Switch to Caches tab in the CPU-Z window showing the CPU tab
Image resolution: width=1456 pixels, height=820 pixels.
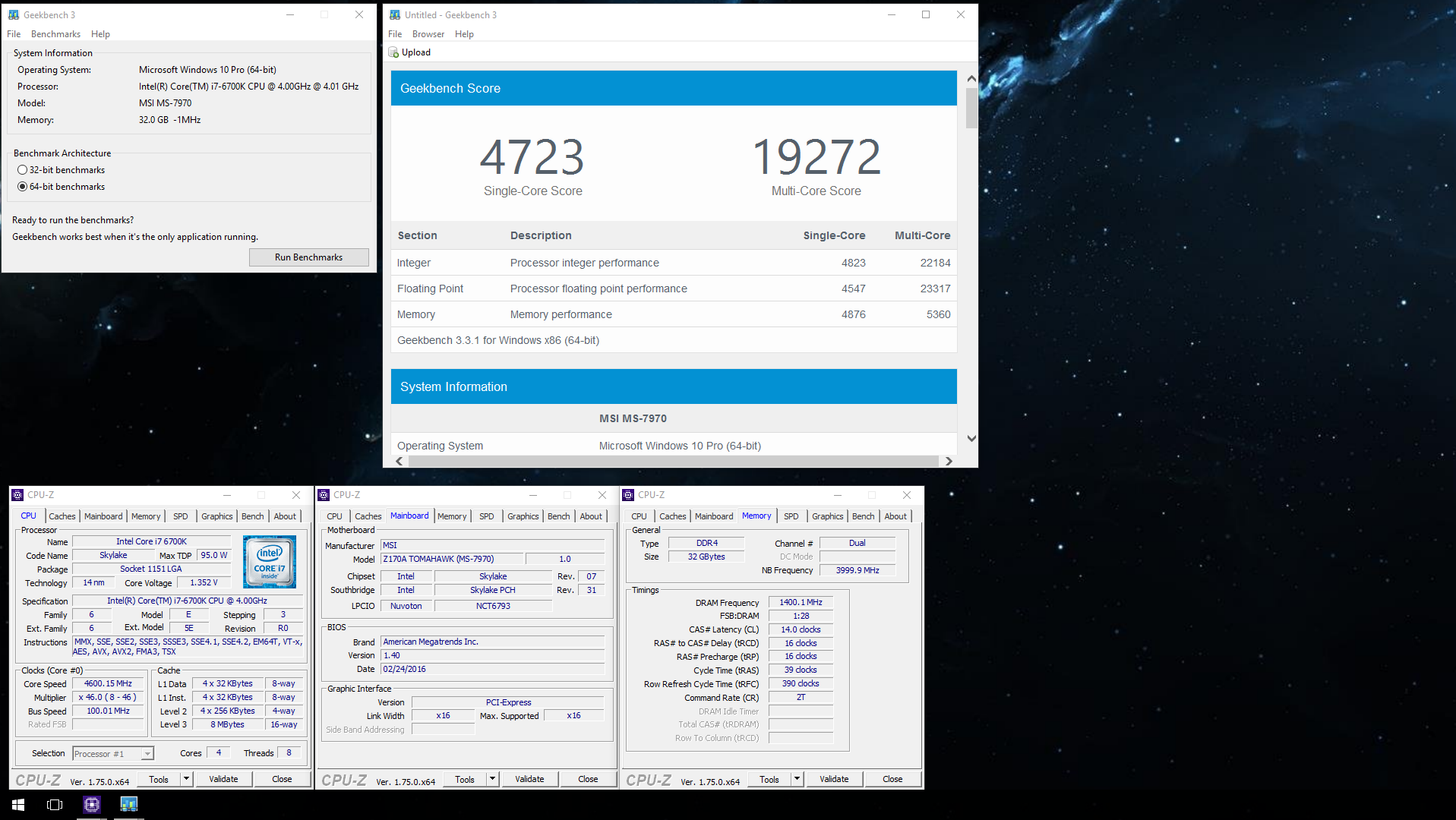point(62,516)
